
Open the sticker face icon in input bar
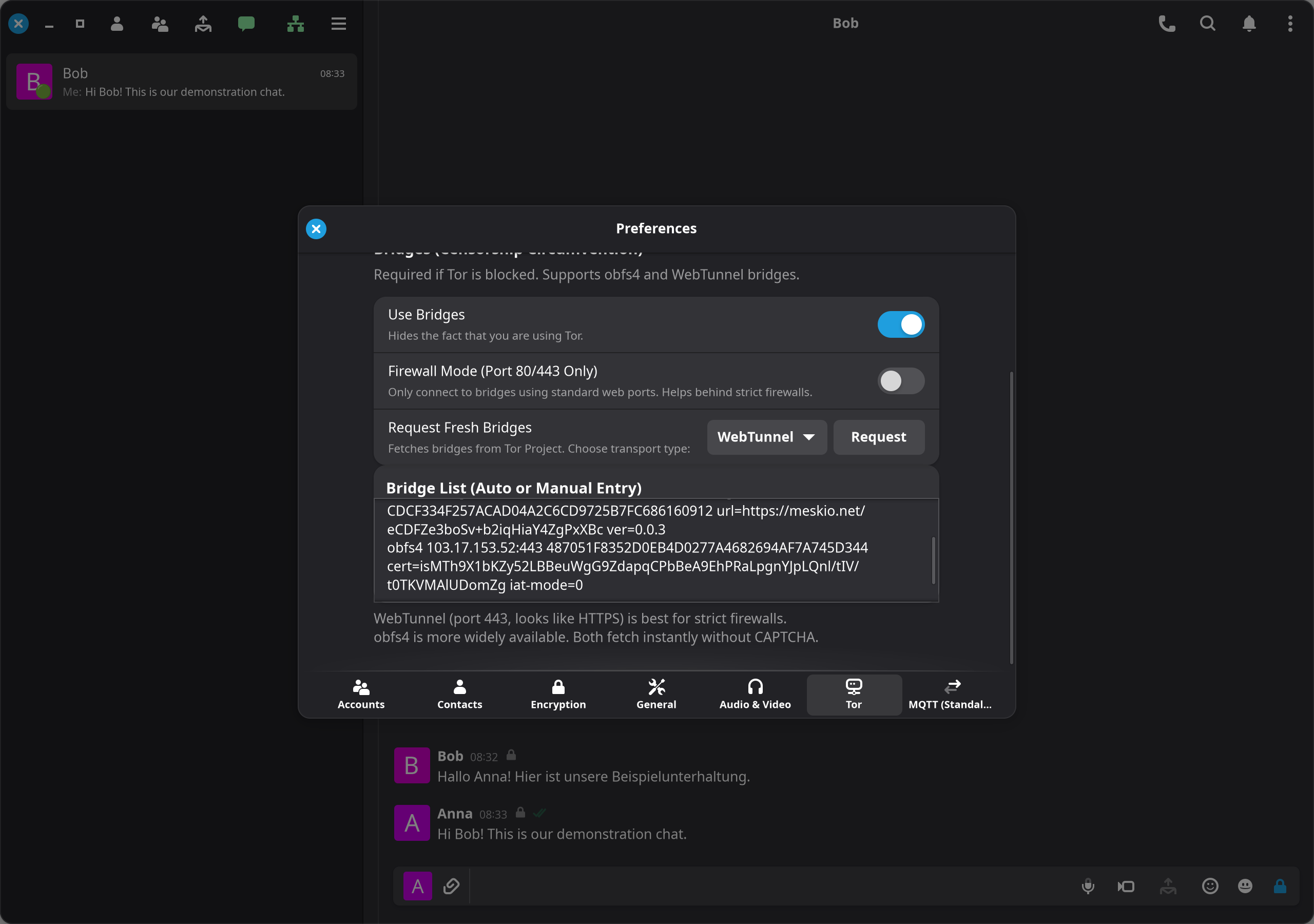coord(1245,886)
